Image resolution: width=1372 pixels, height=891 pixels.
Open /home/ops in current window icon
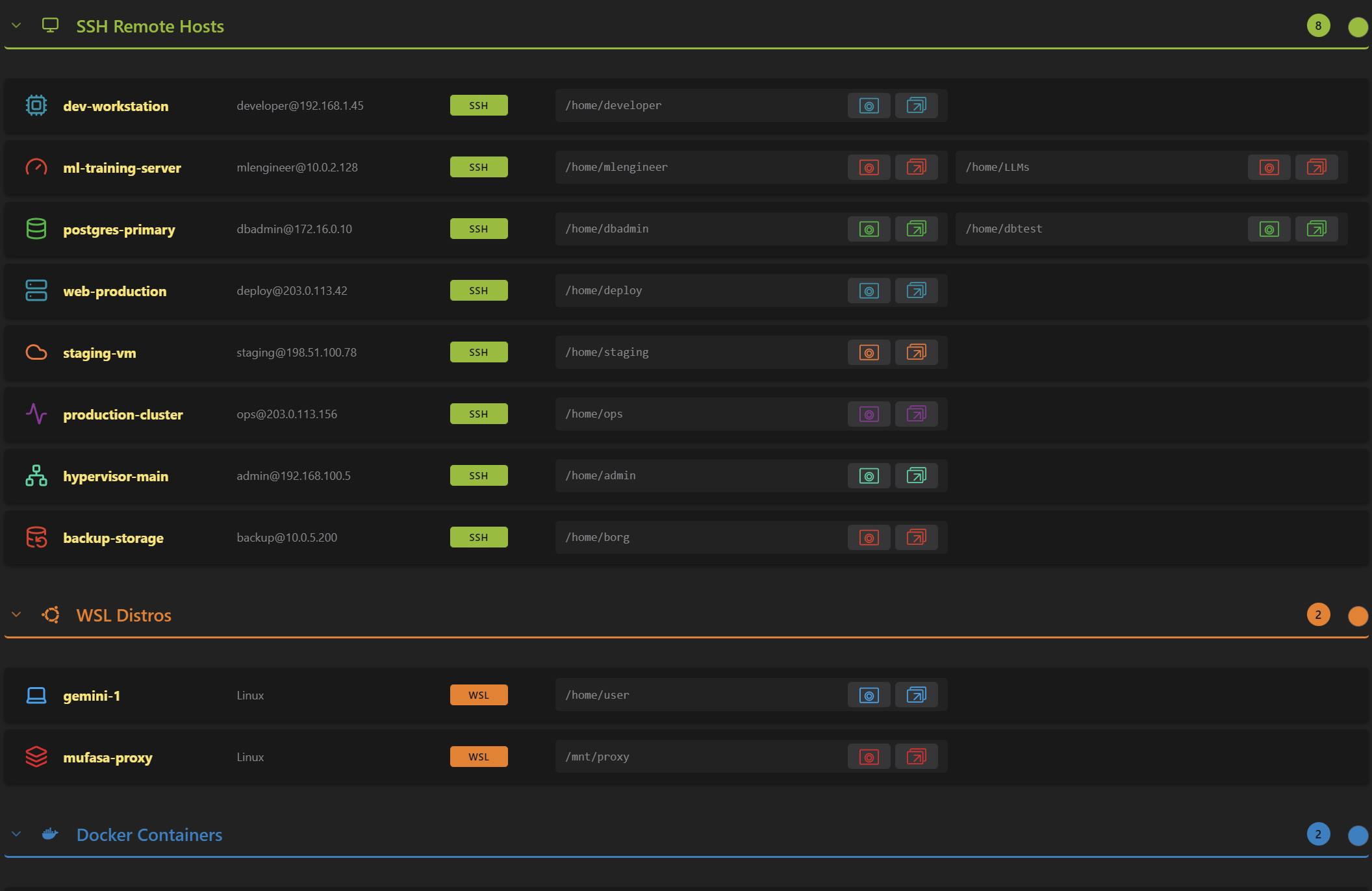coord(869,414)
